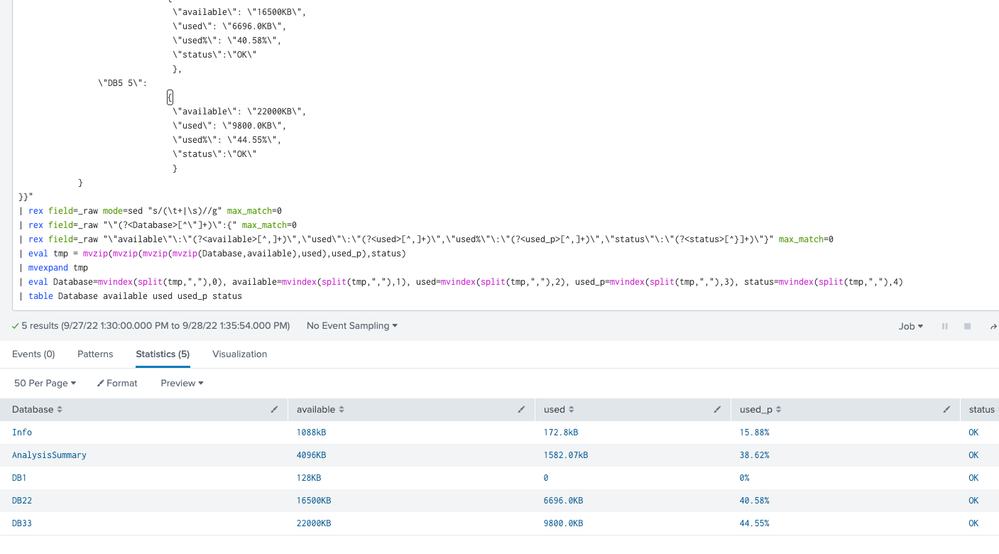Switch to the Events (0) tab

pyautogui.click(x=33, y=354)
